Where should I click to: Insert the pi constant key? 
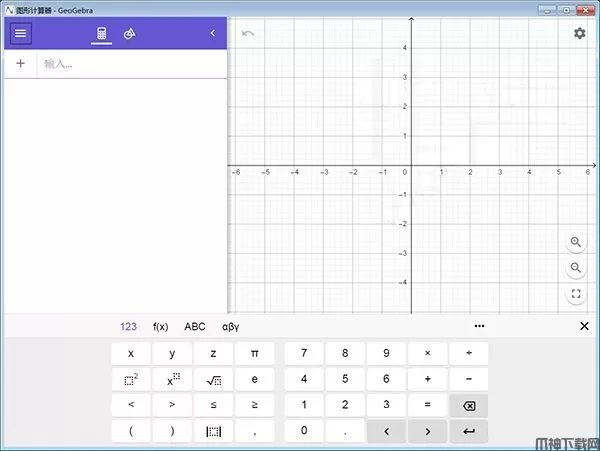(x=254, y=353)
